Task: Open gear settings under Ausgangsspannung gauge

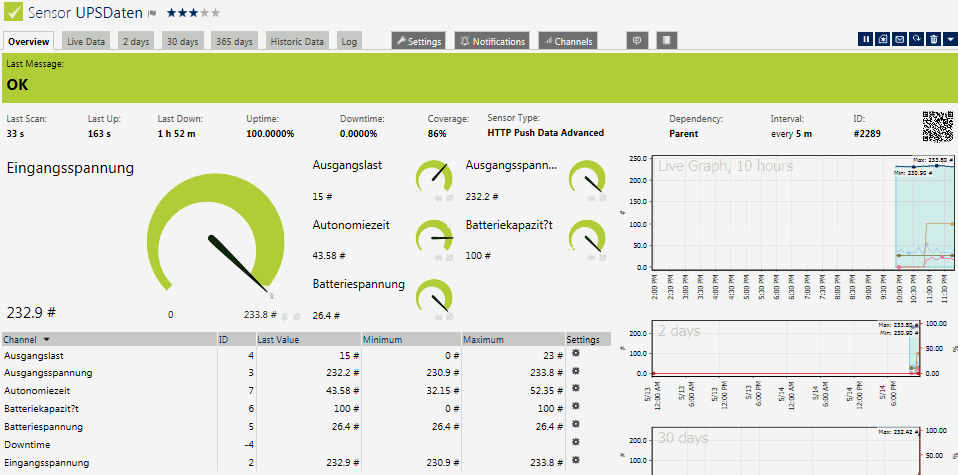Action: click(602, 198)
